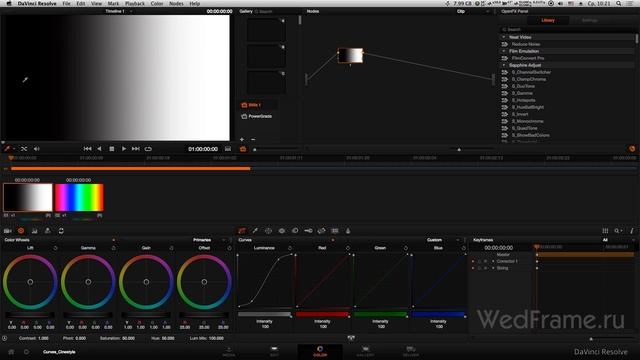This screenshot has width=640, height=360.
Task: Reset the Gamma color wheel
Action: point(113,248)
